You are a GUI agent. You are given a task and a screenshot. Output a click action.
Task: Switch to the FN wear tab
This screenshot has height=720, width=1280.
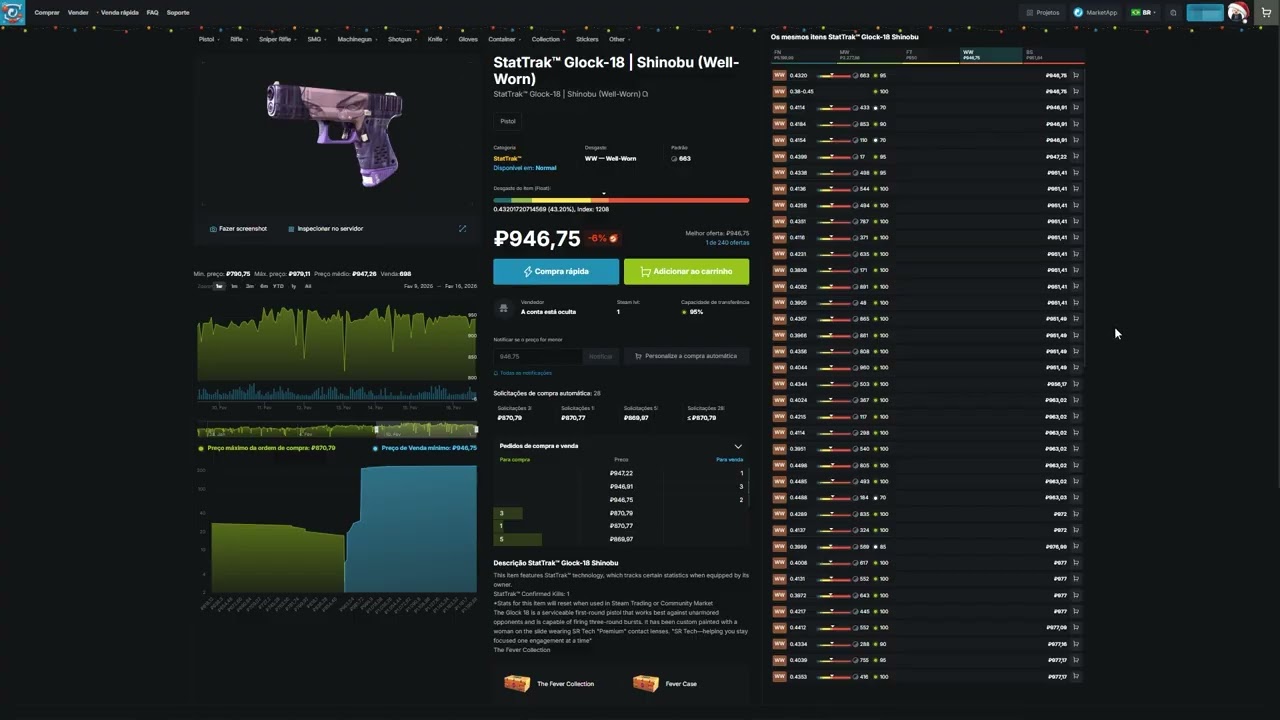[x=803, y=54]
